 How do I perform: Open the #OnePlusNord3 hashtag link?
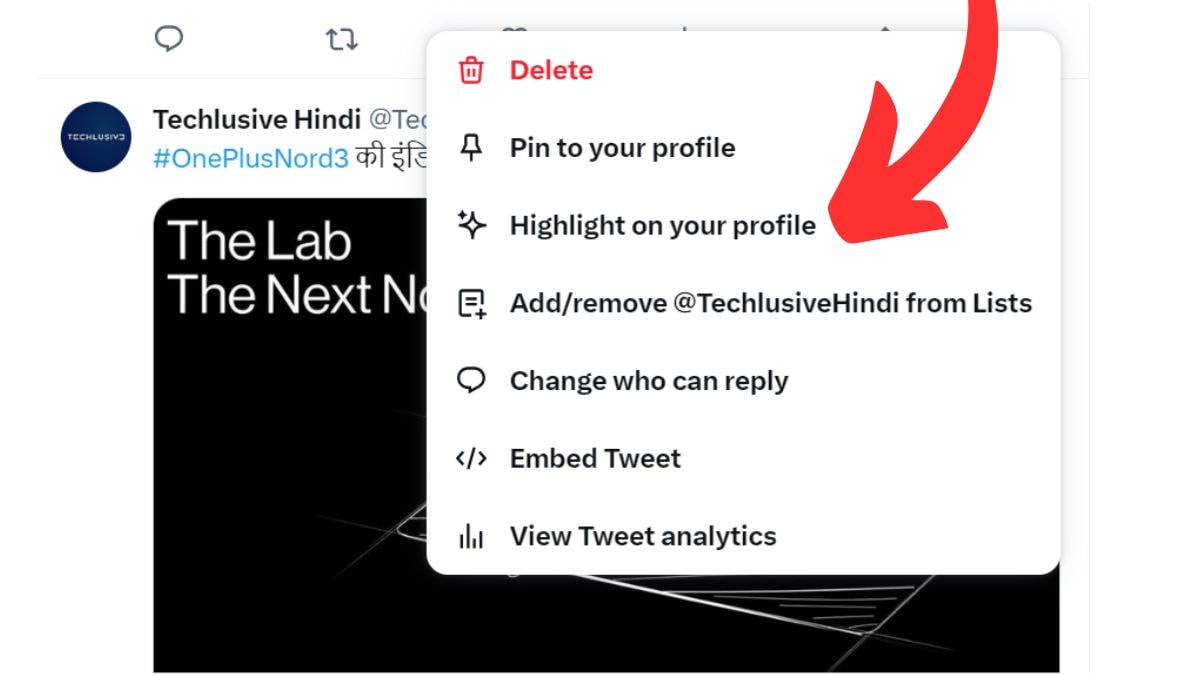pyautogui.click(x=251, y=159)
